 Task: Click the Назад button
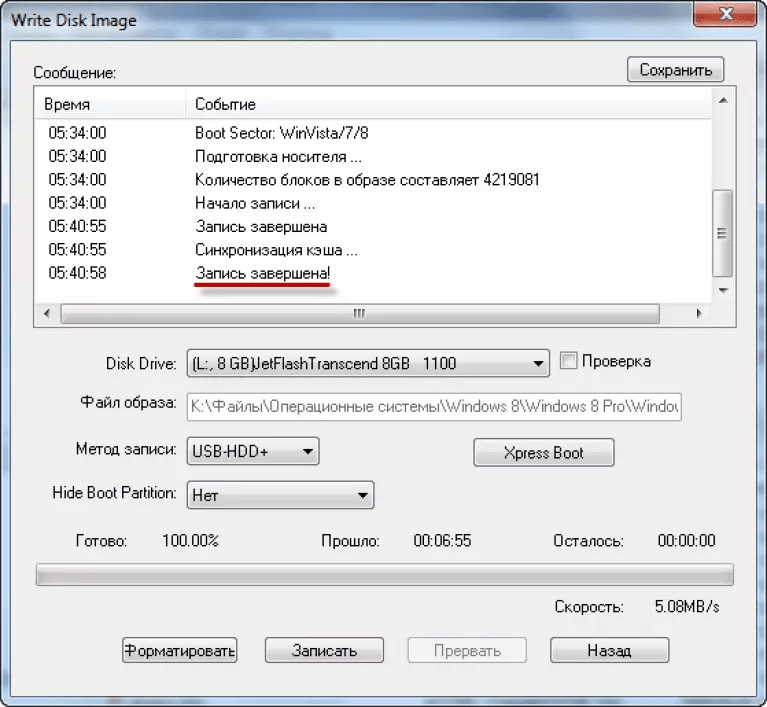click(609, 650)
